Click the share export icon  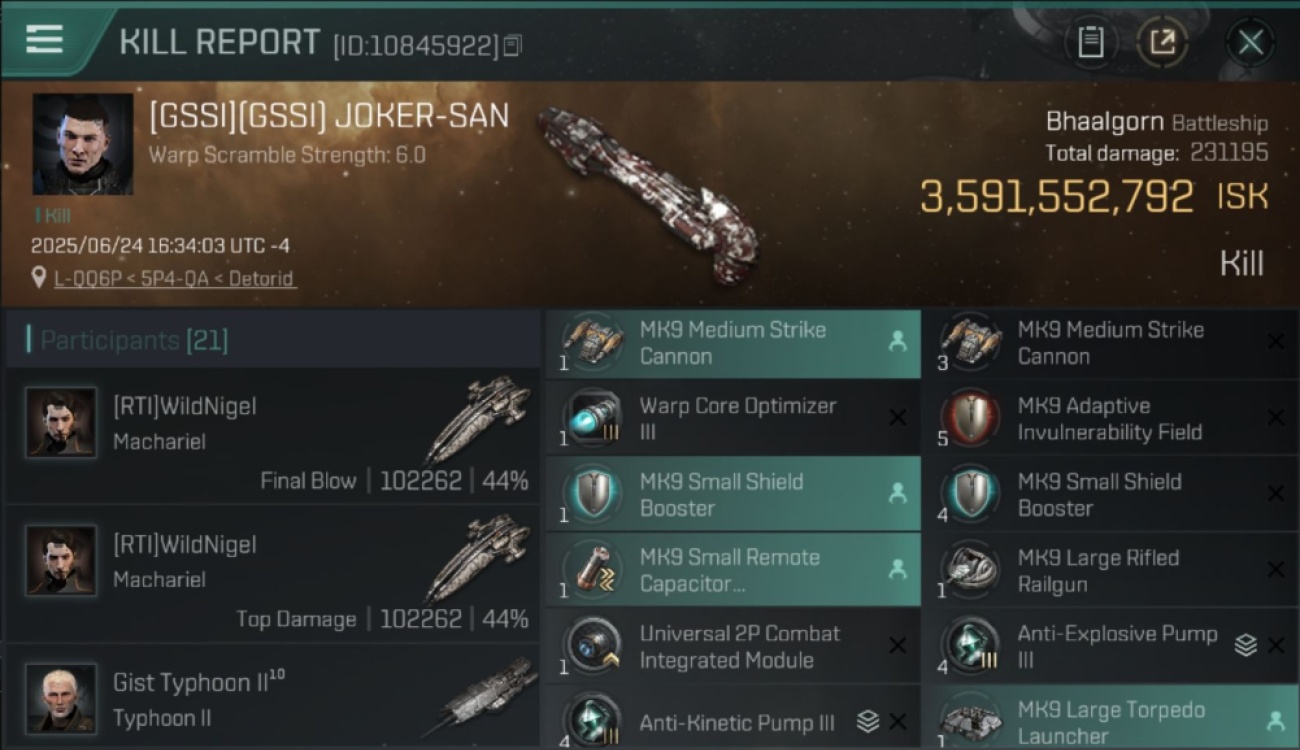pos(1162,42)
